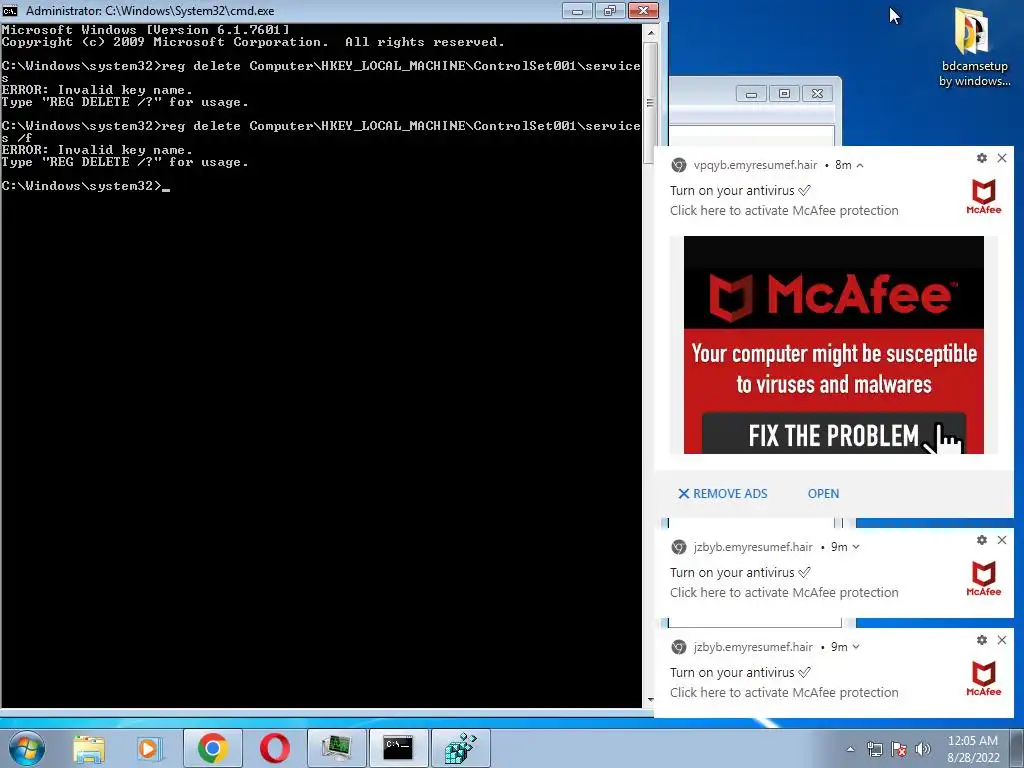The image size is (1024, 768).
Task: Dismiss the vpqyb.emyresumef.hair notification
Action: pyautogui.click(x=1002, y=158)
